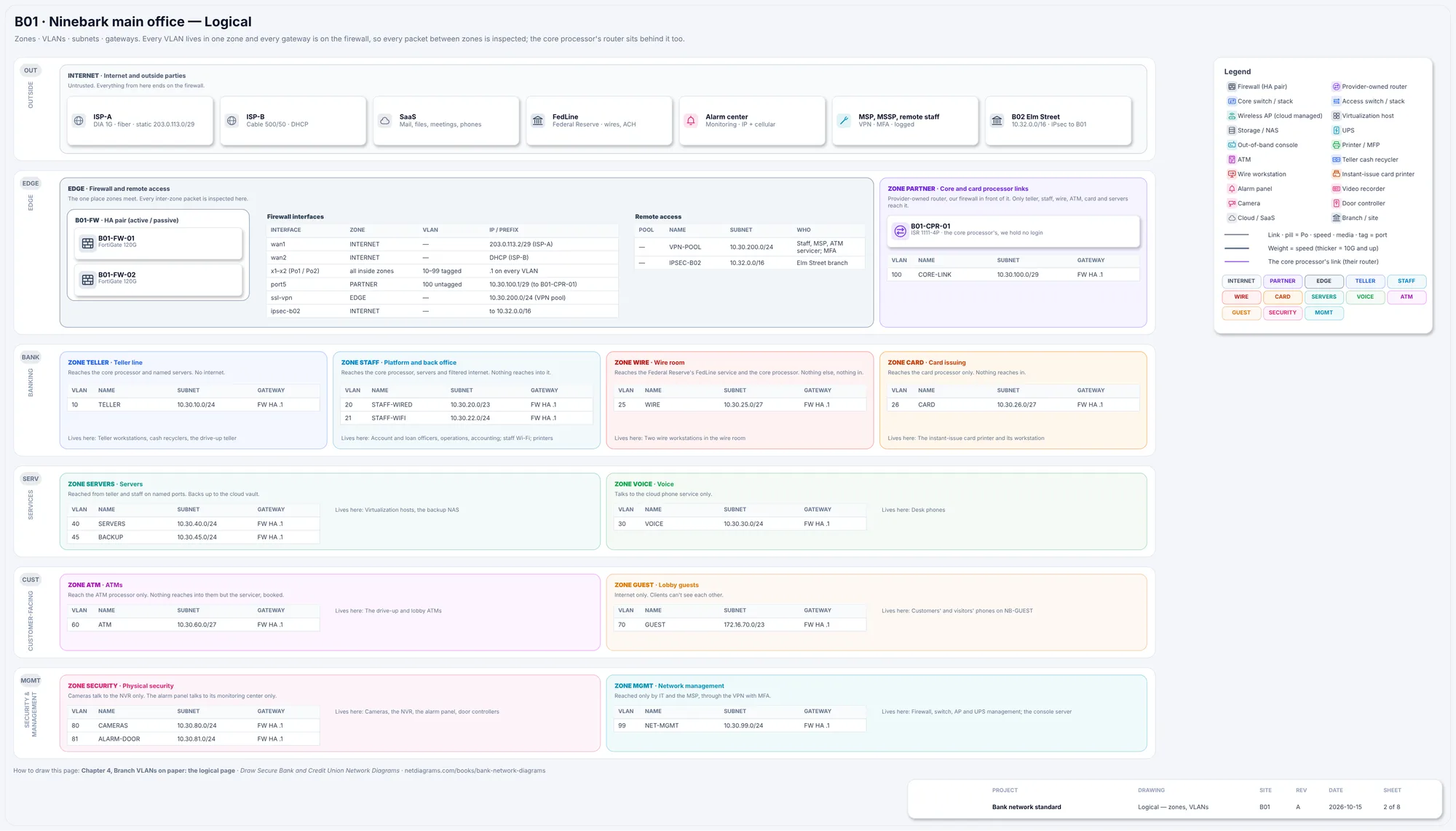Screen dimensions: 1456x831
Task: Click the ATM legend icon
Action: 1232,159
